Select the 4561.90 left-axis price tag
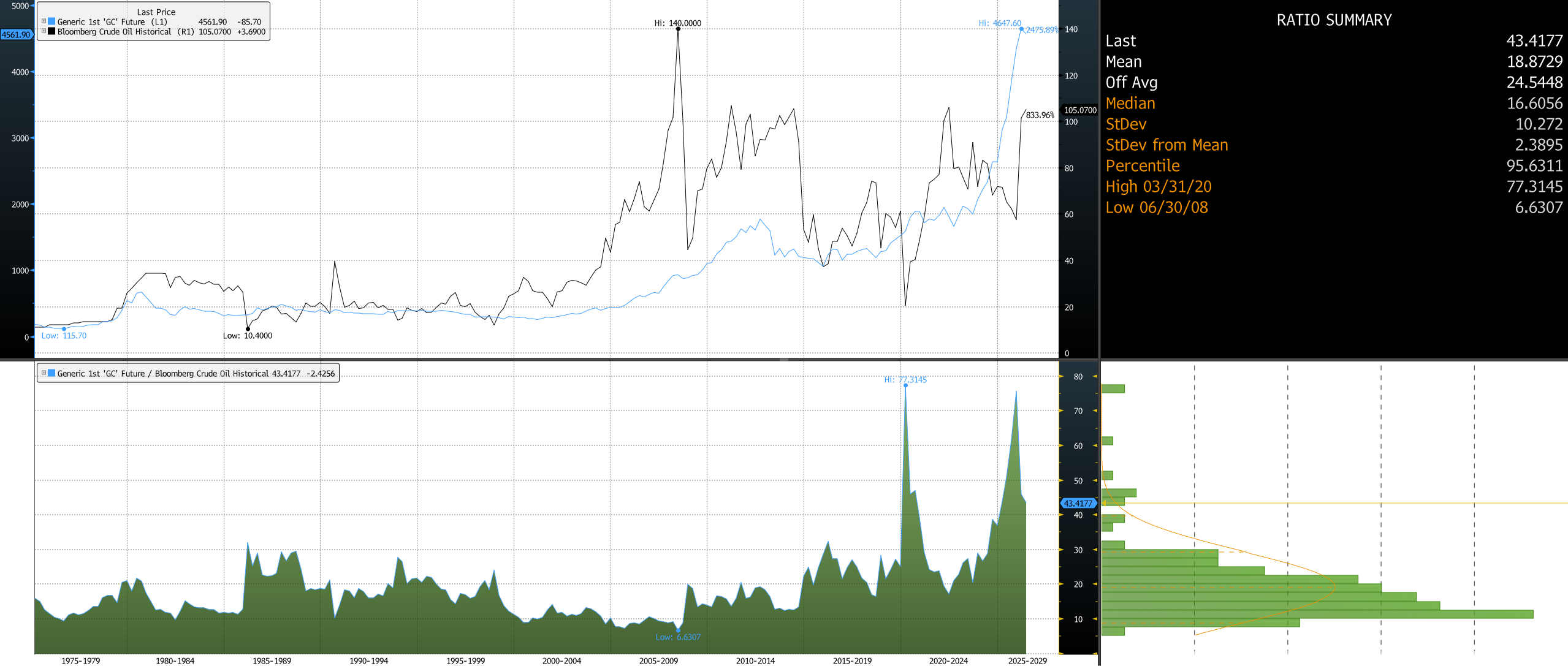Image resolution: width=1568 pixels, height=666 pixels. point(16,35)
